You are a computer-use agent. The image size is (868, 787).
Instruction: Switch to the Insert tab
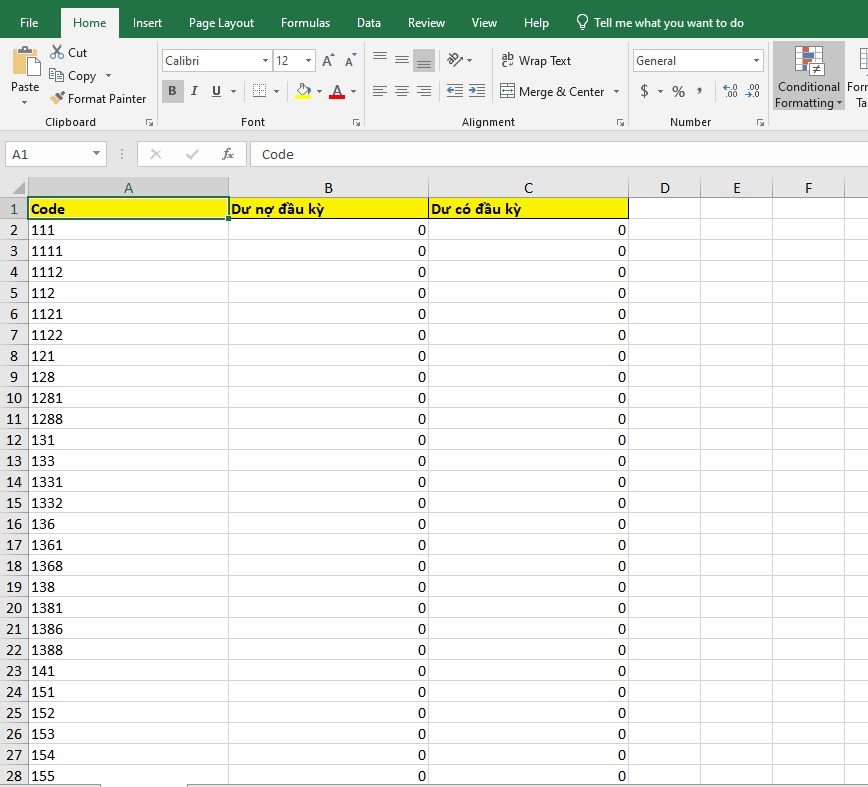(147, 23)
